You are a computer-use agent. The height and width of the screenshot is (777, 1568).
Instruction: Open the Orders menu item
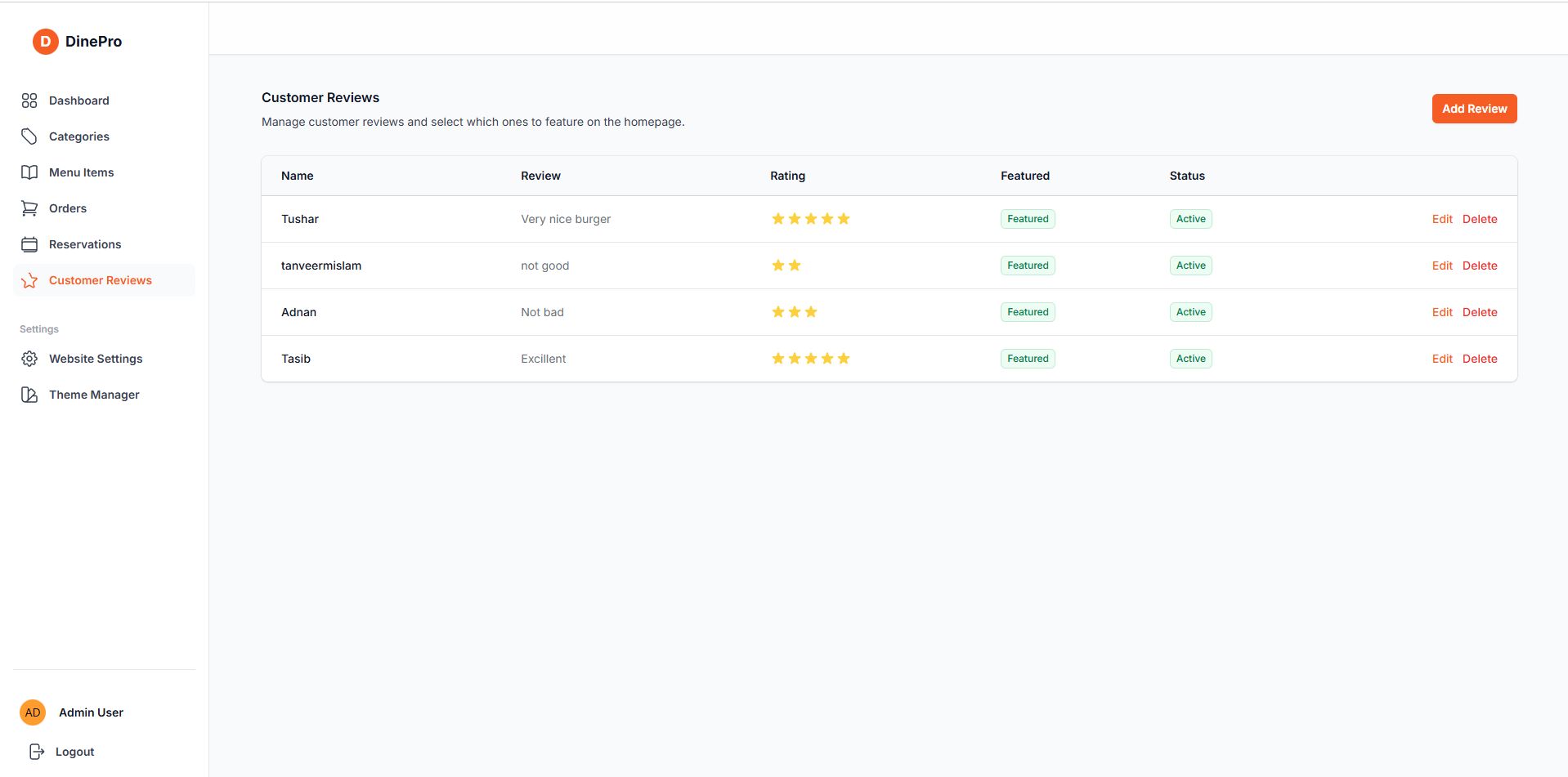(68, 208)
